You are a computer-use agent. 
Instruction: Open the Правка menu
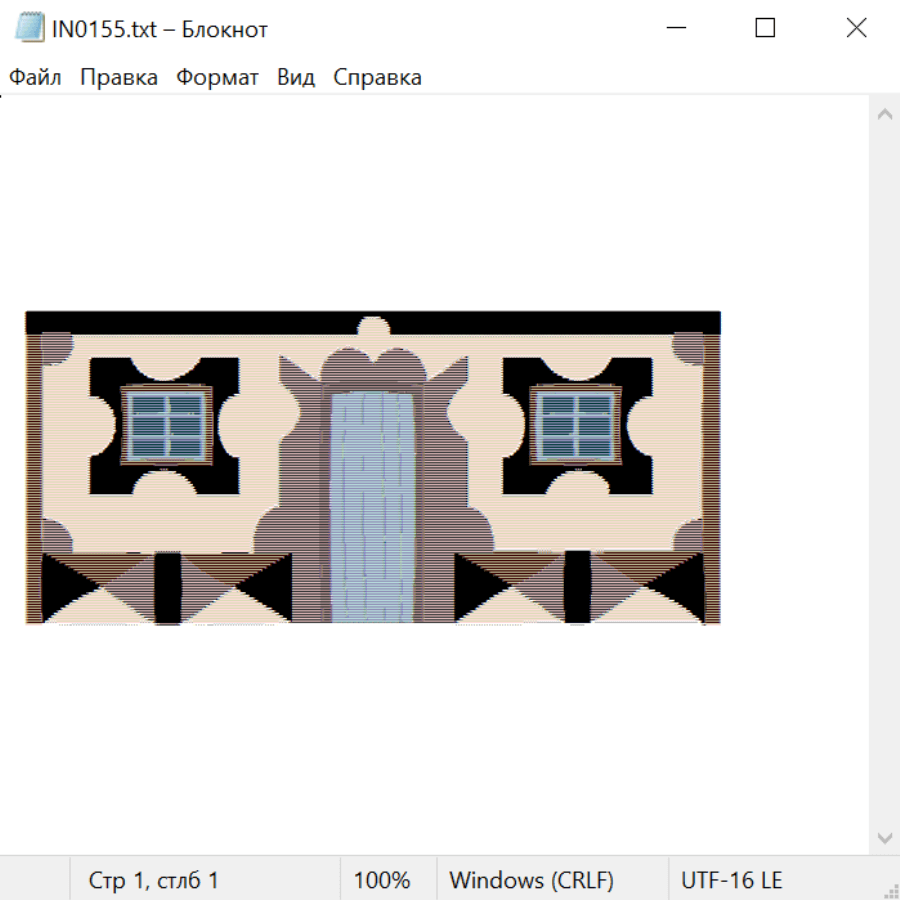click(x=119, y=78)
